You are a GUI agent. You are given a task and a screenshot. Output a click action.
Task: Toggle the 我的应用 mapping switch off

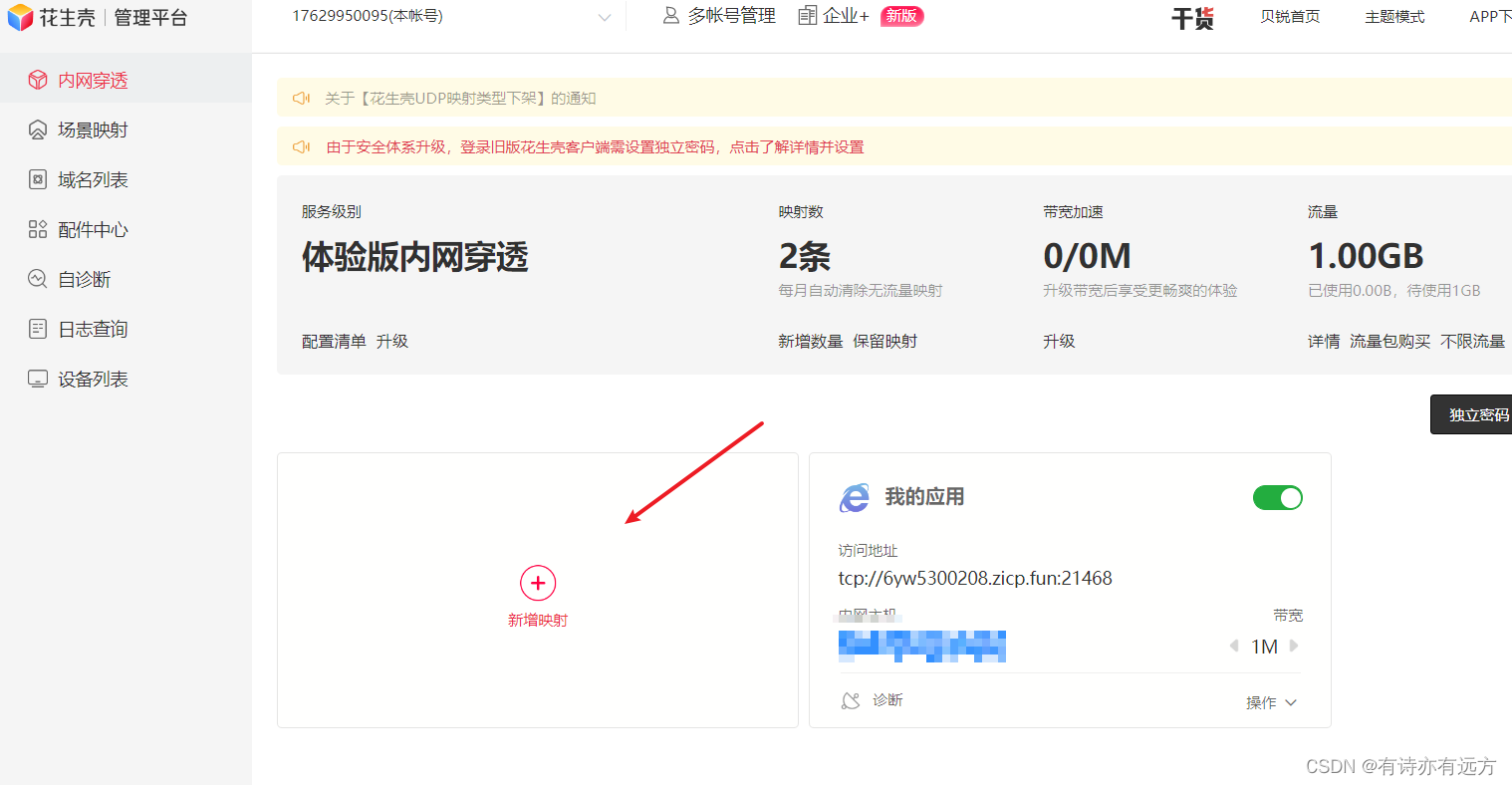(1278, 497)
